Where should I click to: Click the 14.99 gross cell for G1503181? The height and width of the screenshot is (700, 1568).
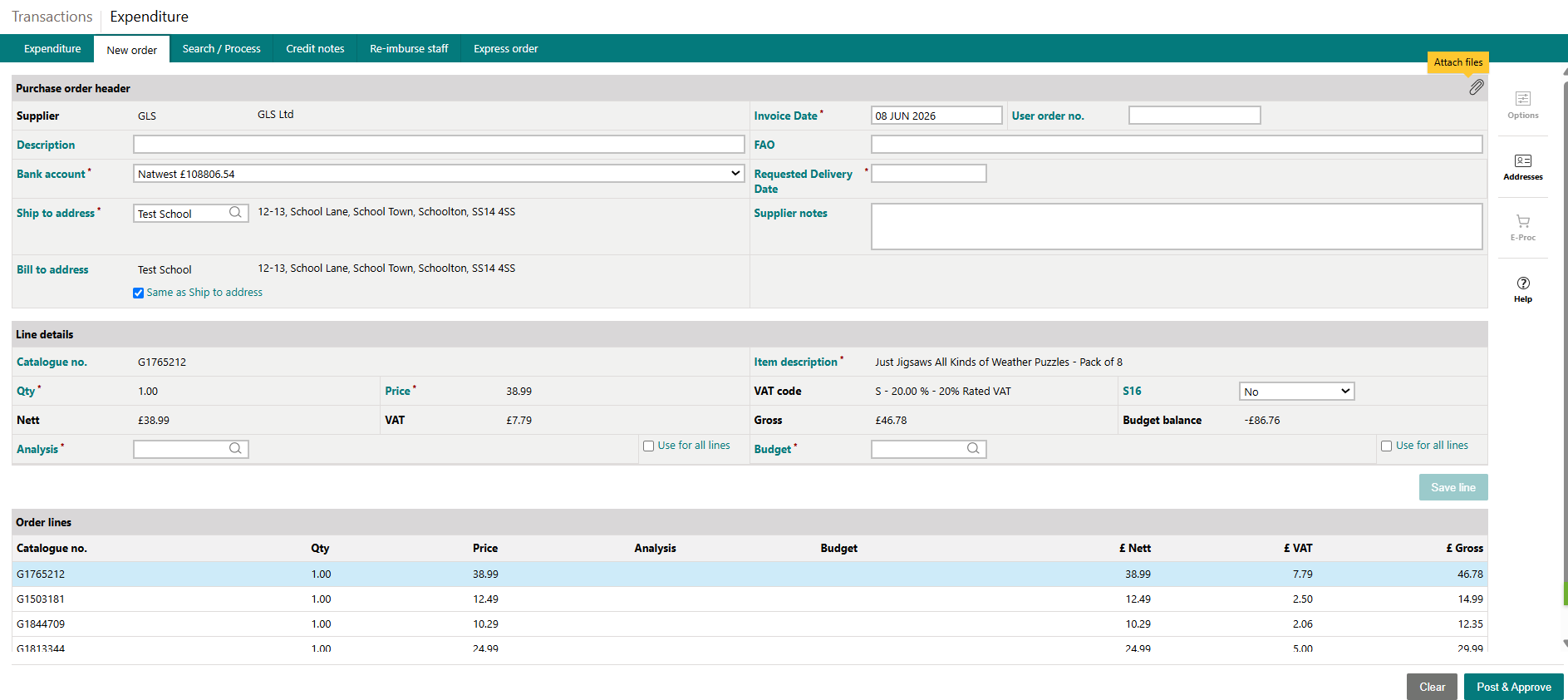coord(1470,599)
